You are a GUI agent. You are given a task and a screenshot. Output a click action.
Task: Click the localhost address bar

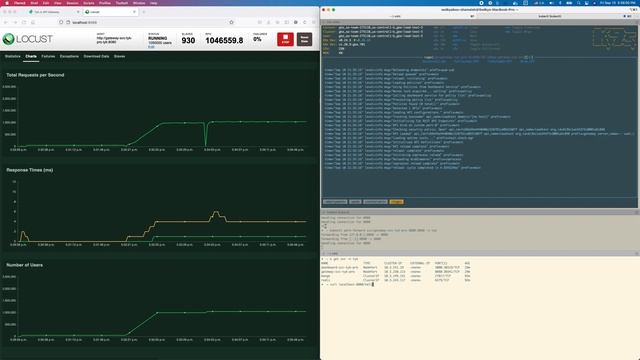pos(147,22)
